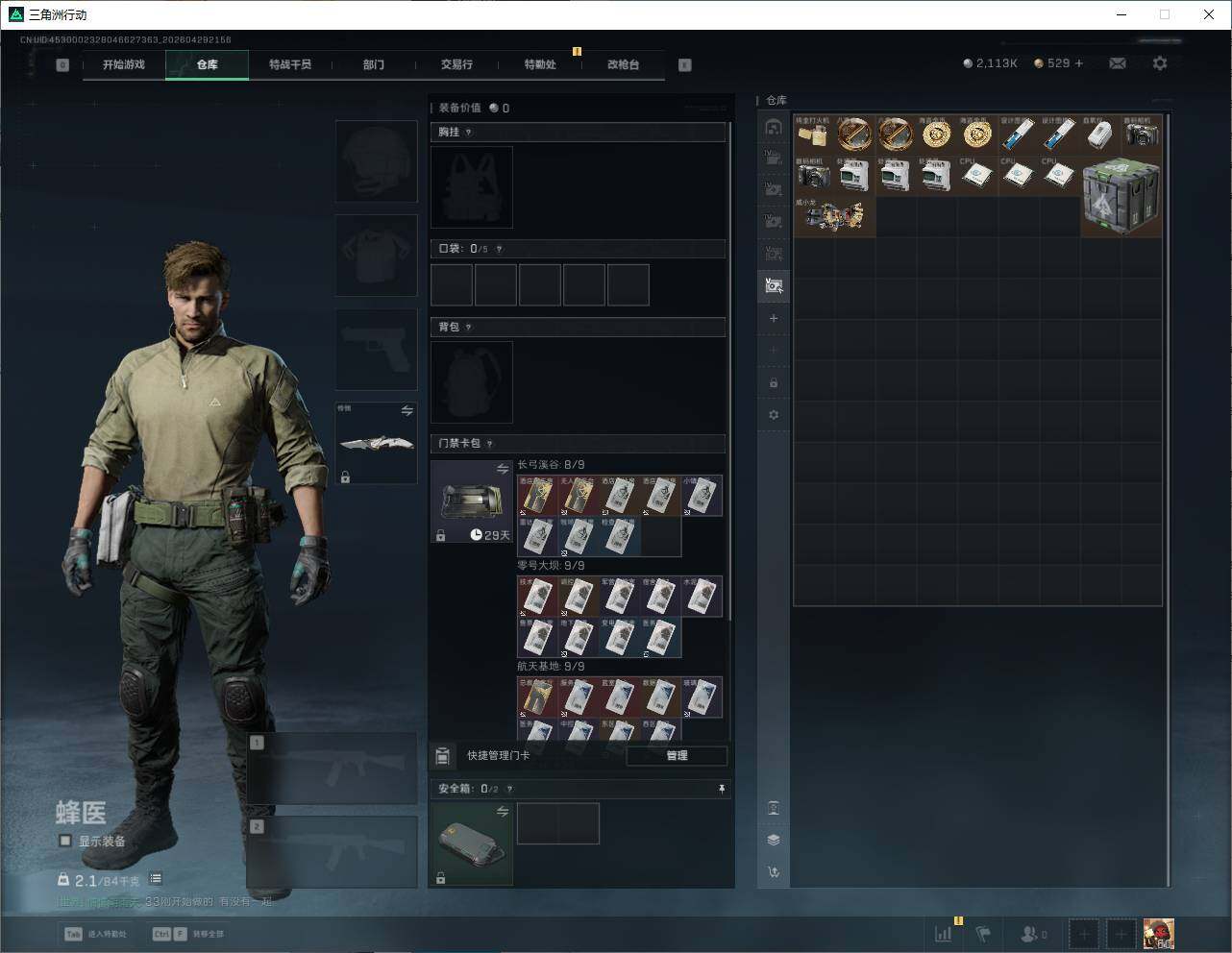Toggle the 显示装备 checkbox
This screenshot has height=953, width=1232.
pos(65,841)
